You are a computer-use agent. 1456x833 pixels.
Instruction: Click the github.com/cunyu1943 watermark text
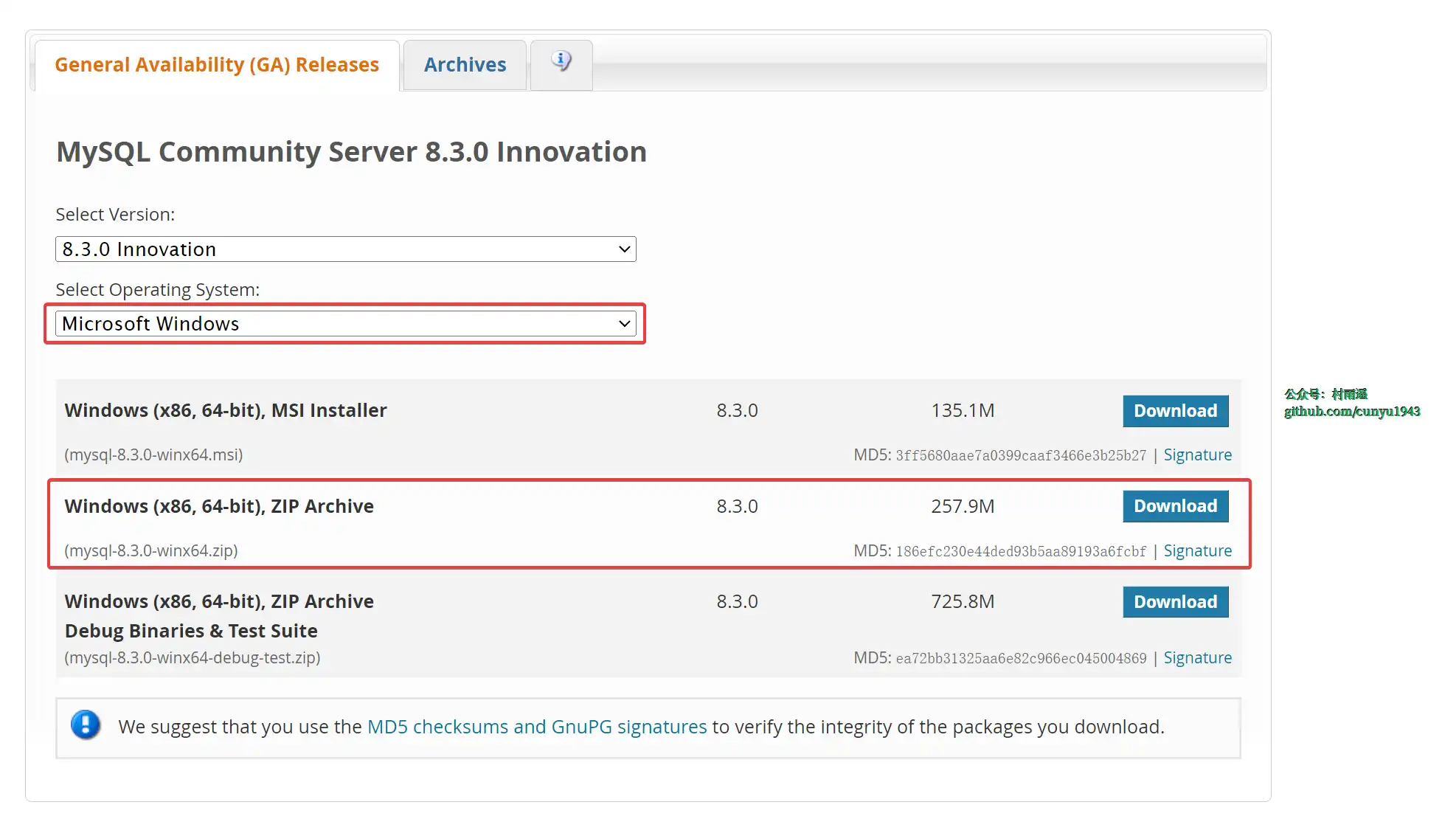click(1351, 412)
